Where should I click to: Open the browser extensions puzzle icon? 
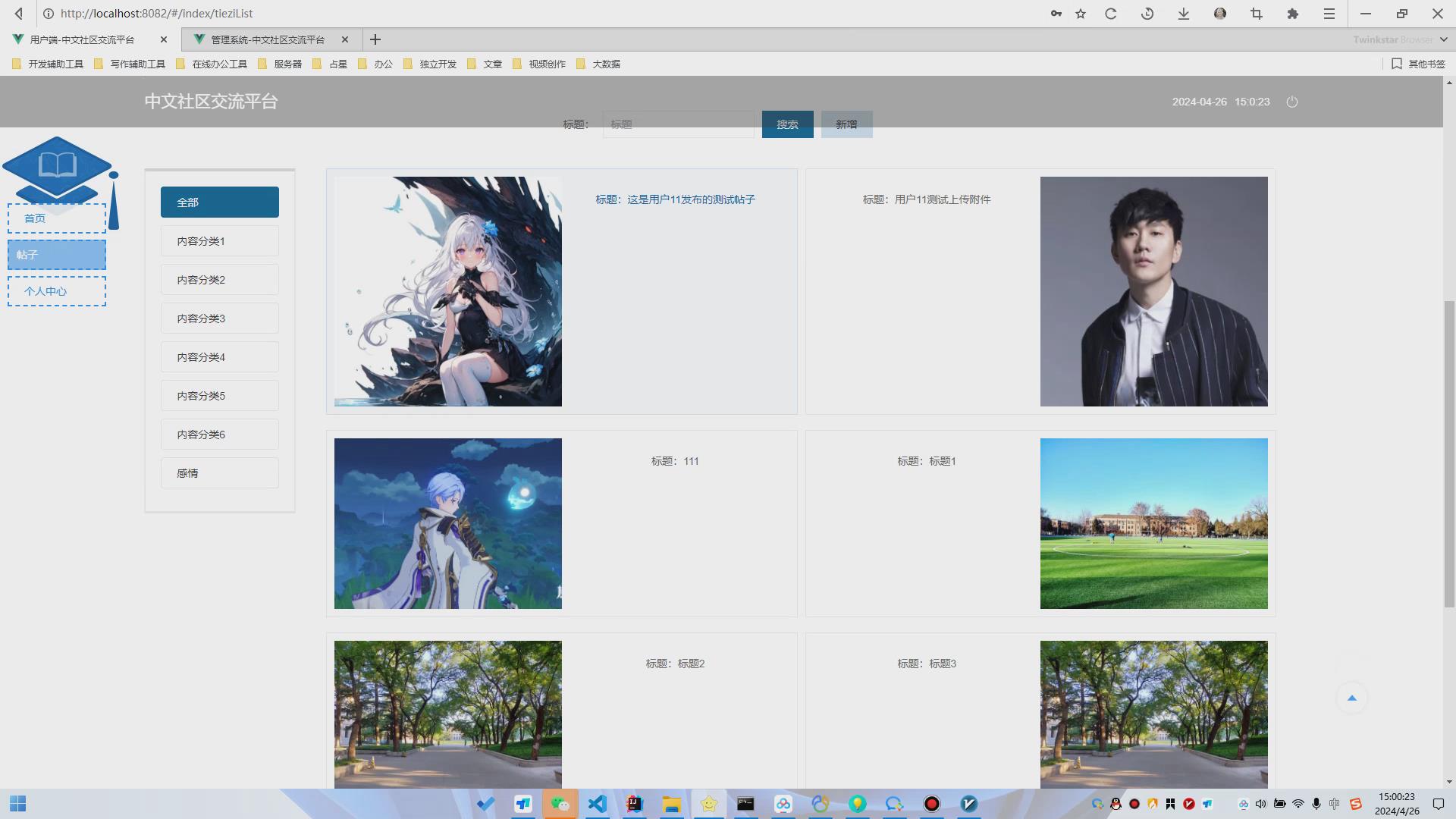(1293, 14)
